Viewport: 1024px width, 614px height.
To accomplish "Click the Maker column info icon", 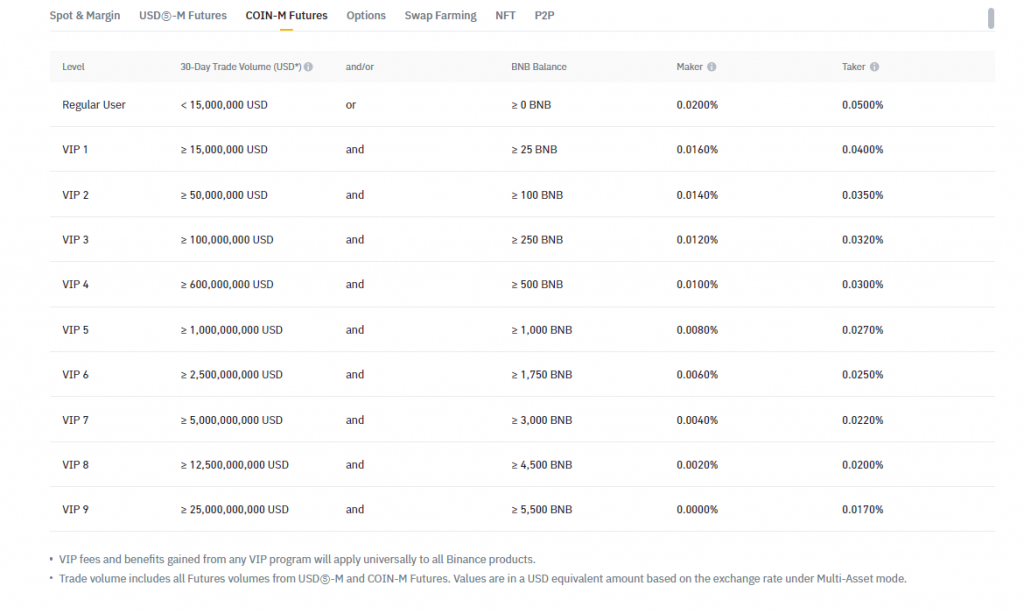I will click(x=712, y=67).
